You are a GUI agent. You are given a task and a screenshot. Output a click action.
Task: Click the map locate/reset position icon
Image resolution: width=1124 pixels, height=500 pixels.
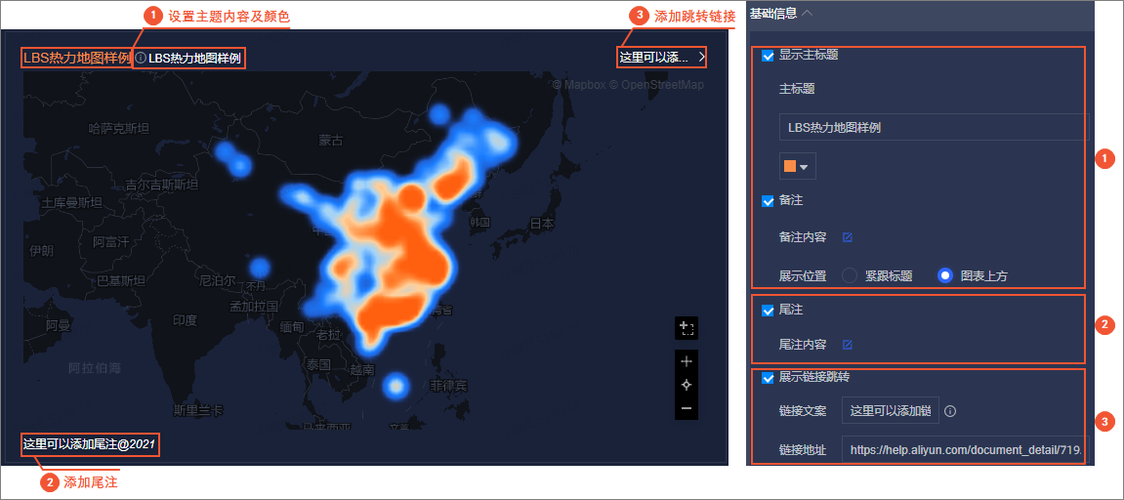(x=686, y=385)
